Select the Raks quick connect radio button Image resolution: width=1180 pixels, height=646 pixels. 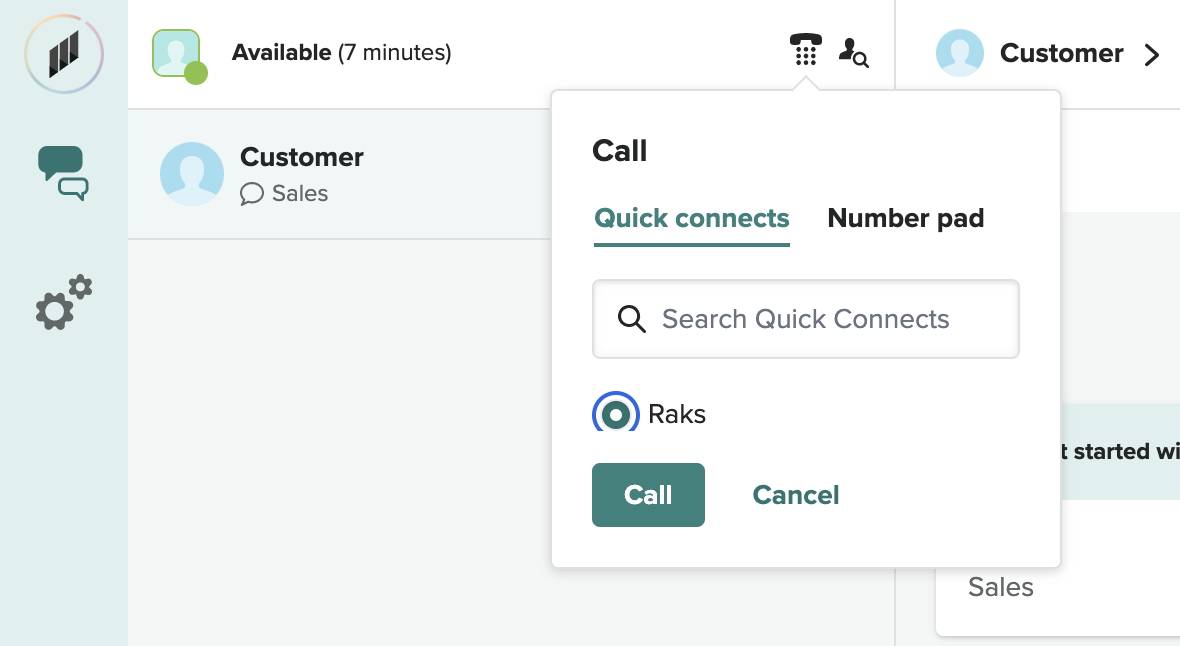tap(616, 414)
